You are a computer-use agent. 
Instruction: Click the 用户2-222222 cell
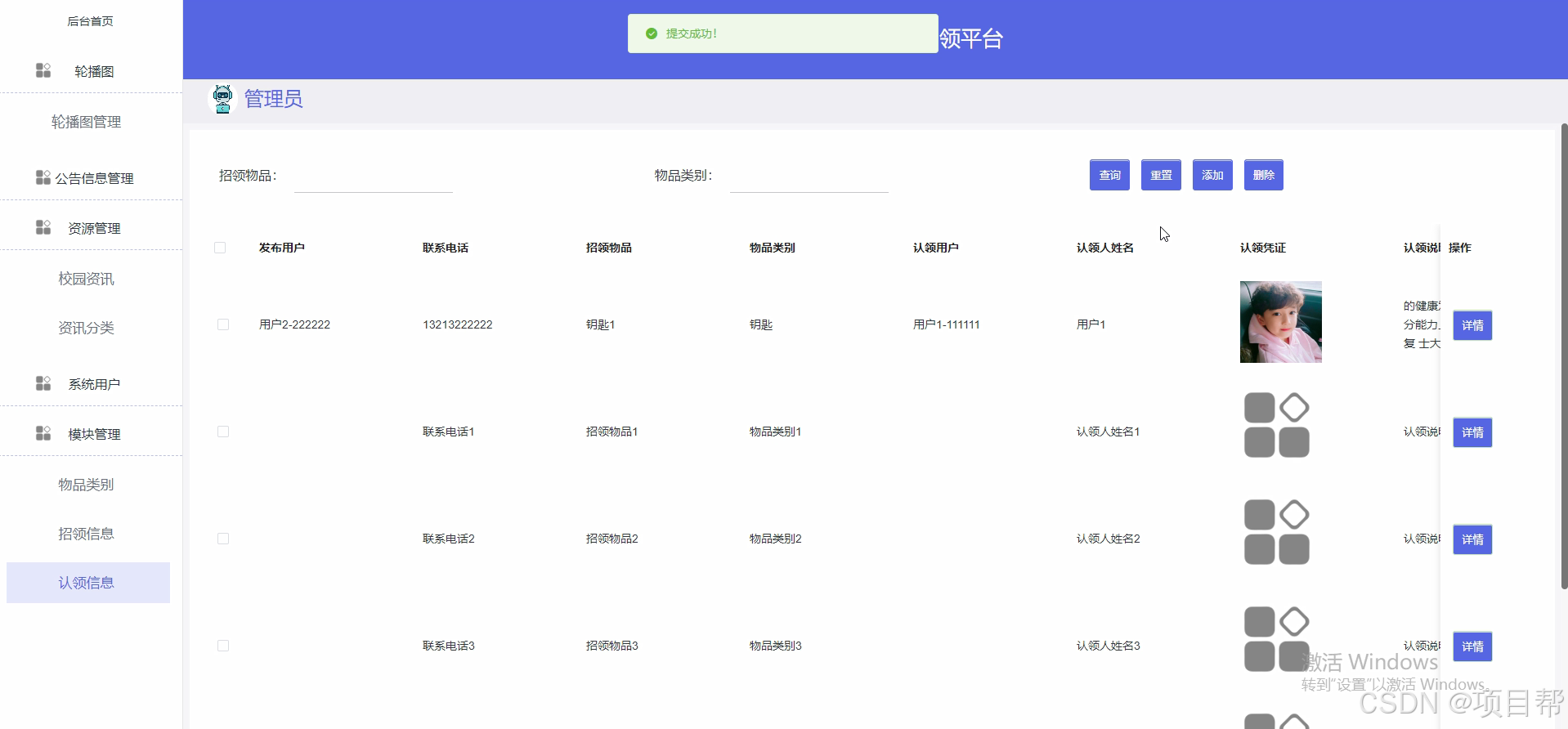[295, 324]
